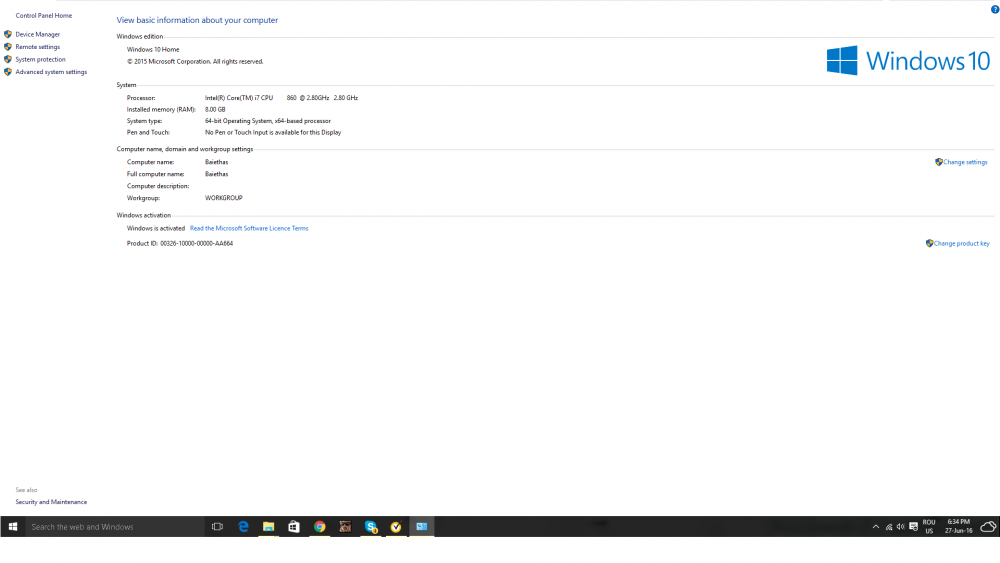Open the Norton checkmark taskbar icon
The height and width of the screenshot is (563, 1000).
point(396,527)
